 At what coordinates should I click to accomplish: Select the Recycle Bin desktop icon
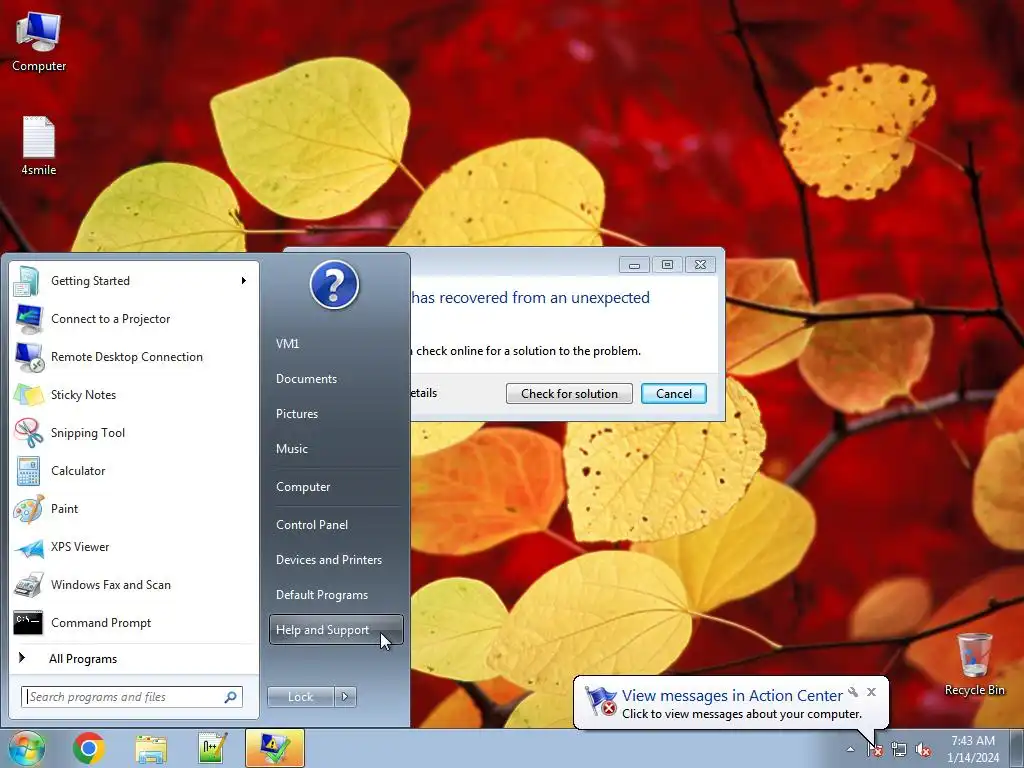tap(974, 665)
